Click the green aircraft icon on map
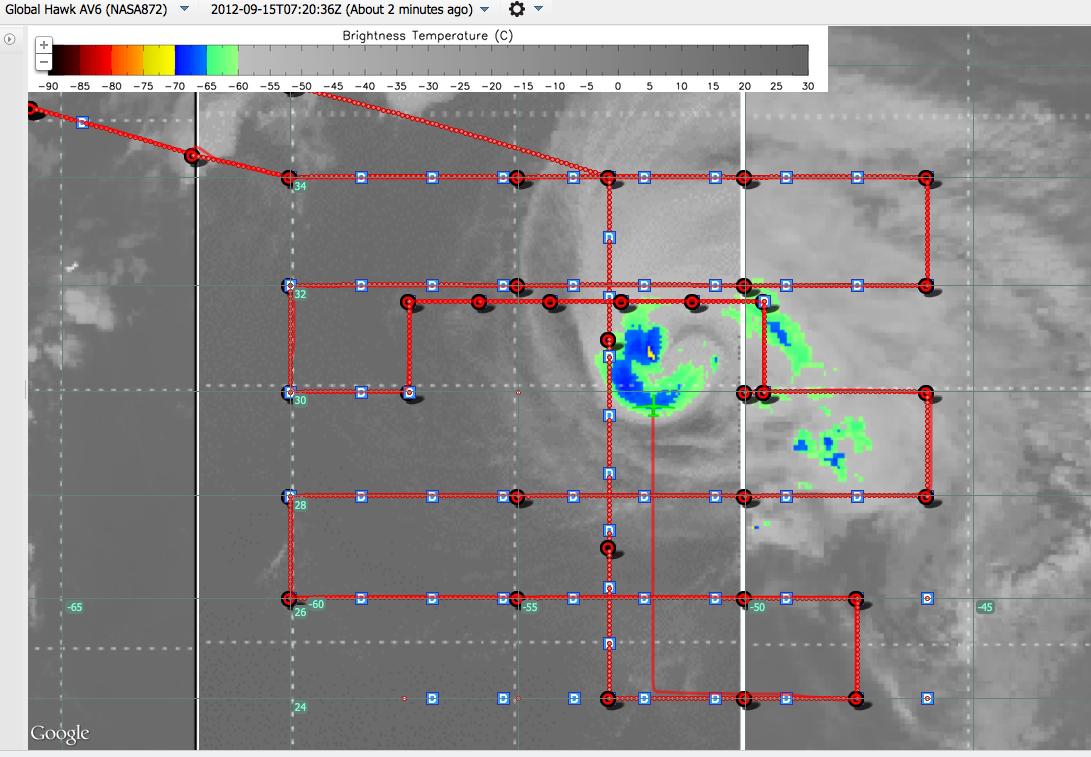Image resolution: width=1091 pixels, height=757 pixels. pyautogui.click(x=653, y=406)
